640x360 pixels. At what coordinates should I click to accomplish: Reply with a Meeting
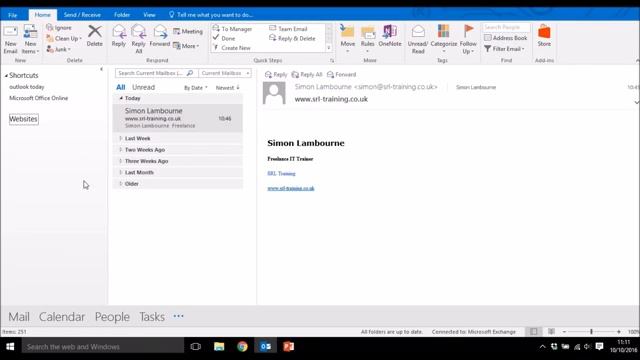188,31
